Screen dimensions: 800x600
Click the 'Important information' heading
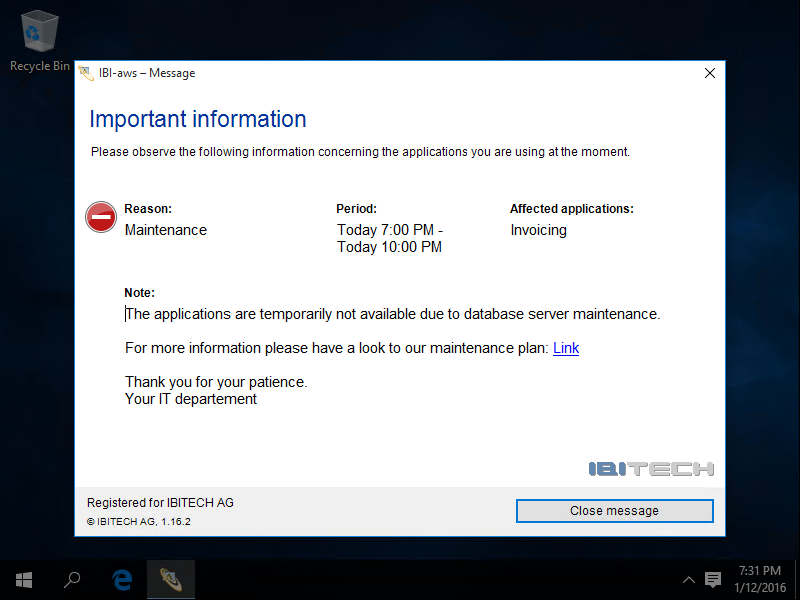[x=198, y=119]
